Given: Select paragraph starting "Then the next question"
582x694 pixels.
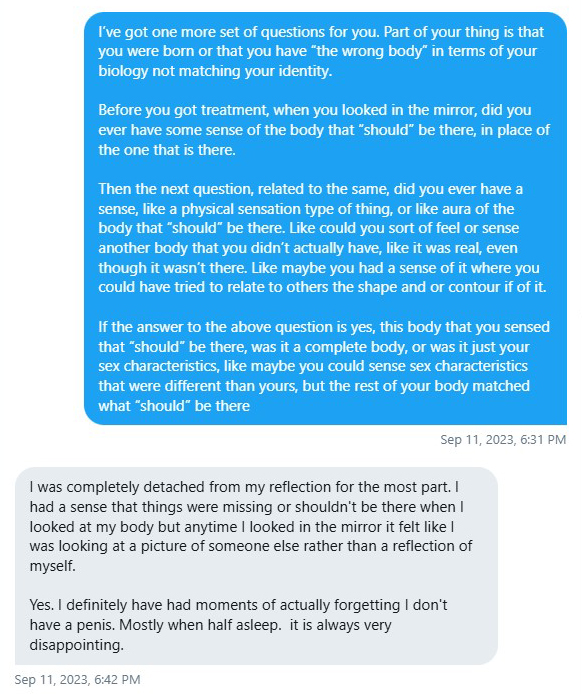Looking at the screenshot, I should click(x=322, y=238).
